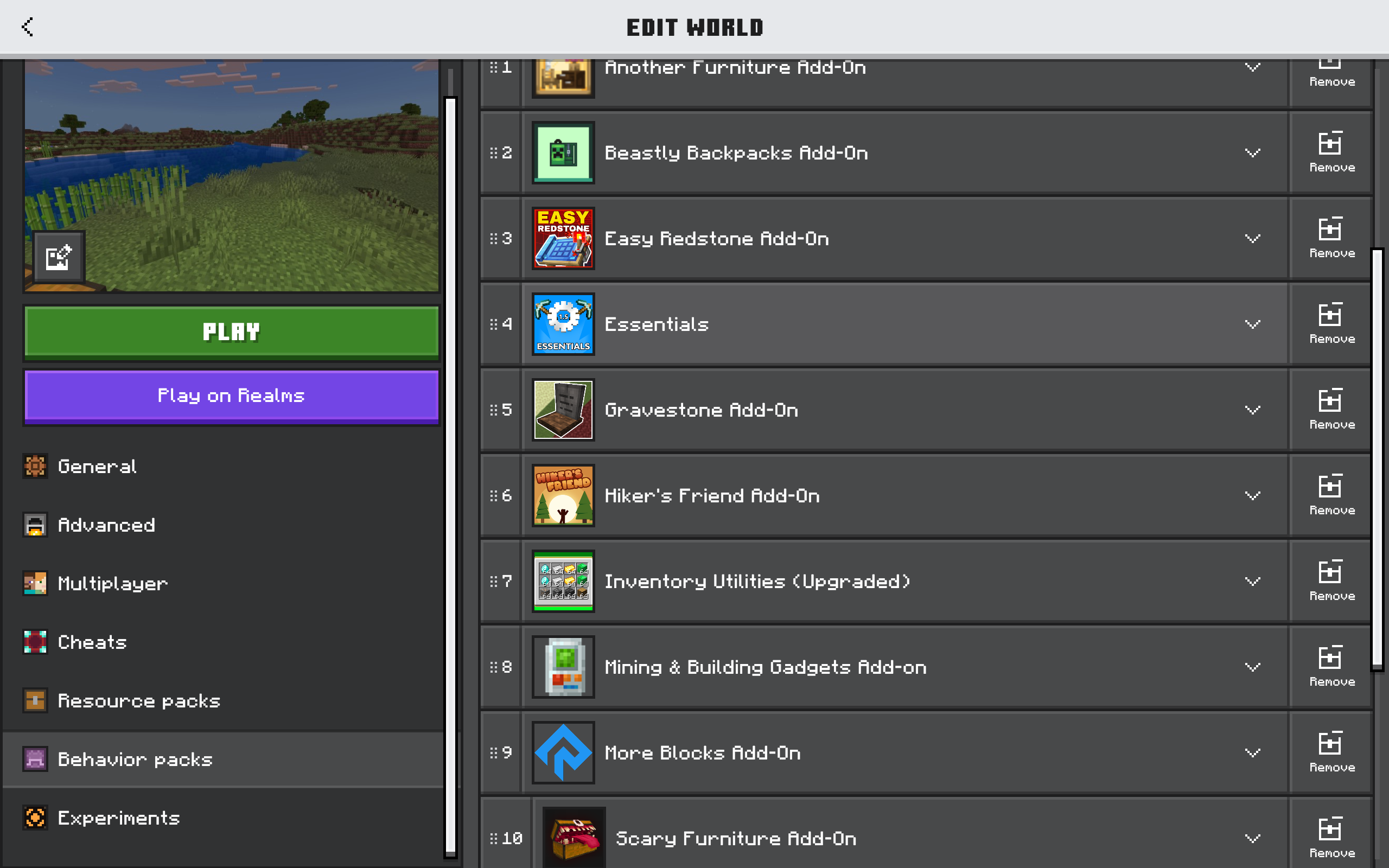Click the Inventory Utilities pack icon
The height and width of the screenshot is (868, 1389).
pos(563,581)
